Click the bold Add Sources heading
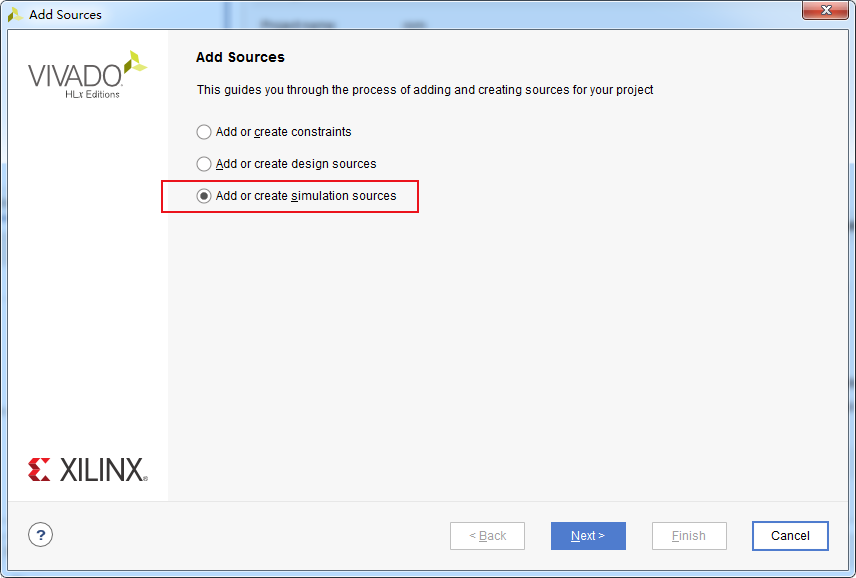 tap(240, 58)
